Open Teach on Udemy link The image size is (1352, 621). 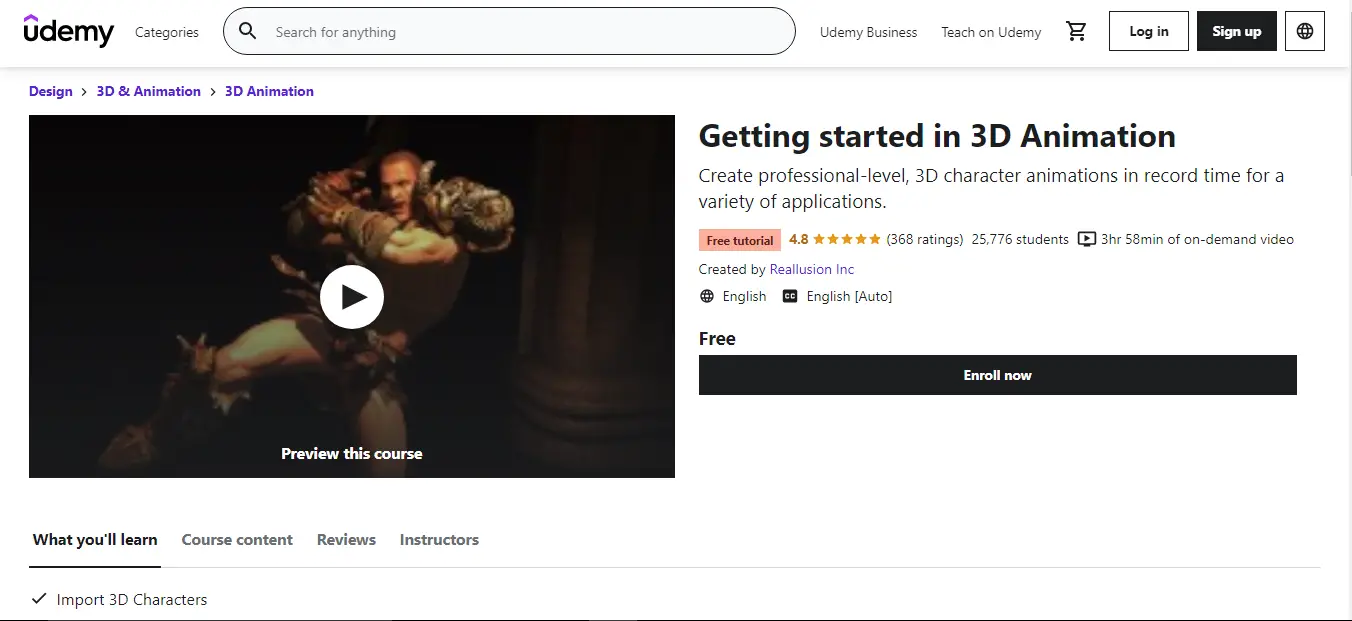[991, 32]
